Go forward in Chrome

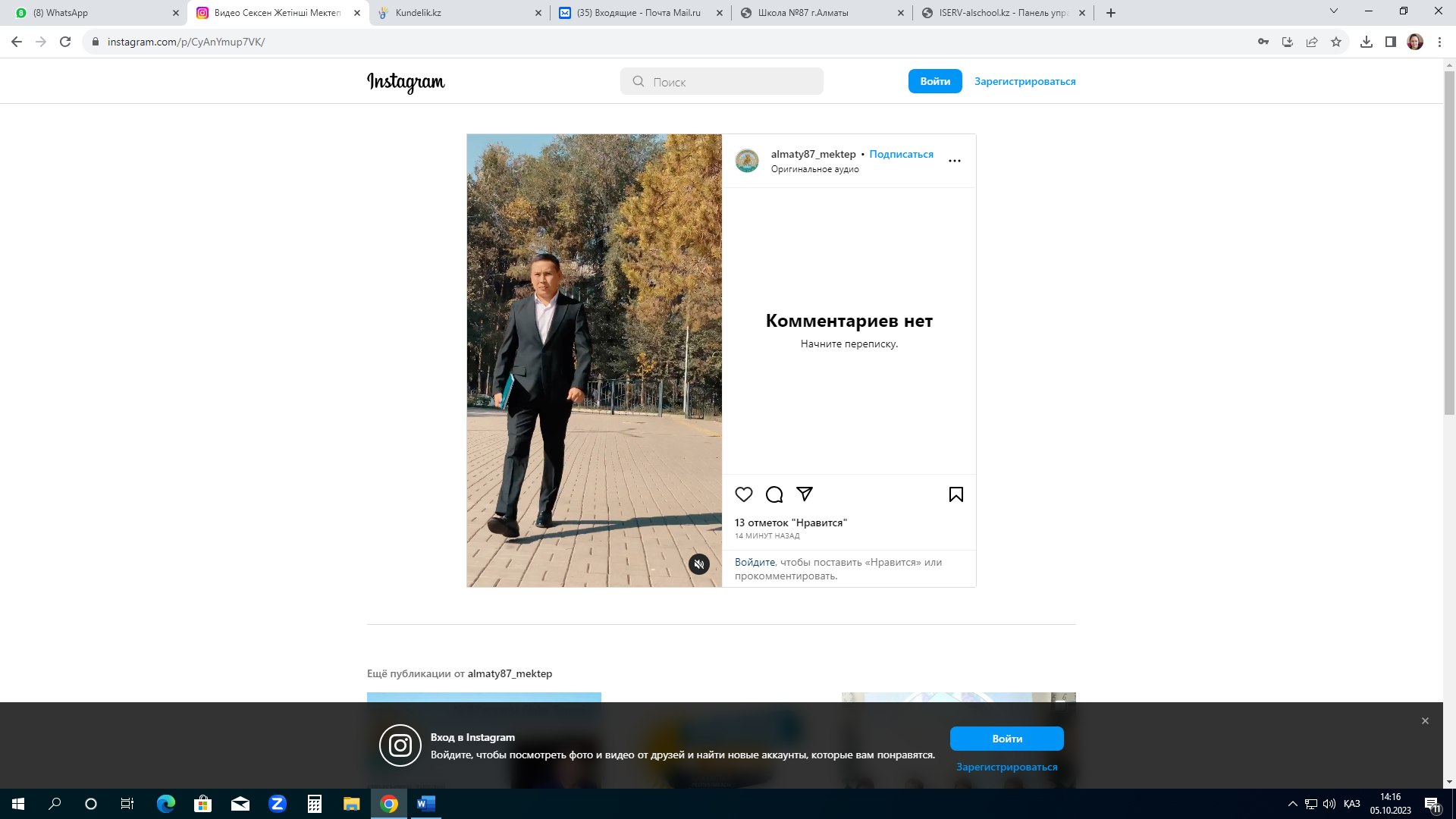click(41, 42)
